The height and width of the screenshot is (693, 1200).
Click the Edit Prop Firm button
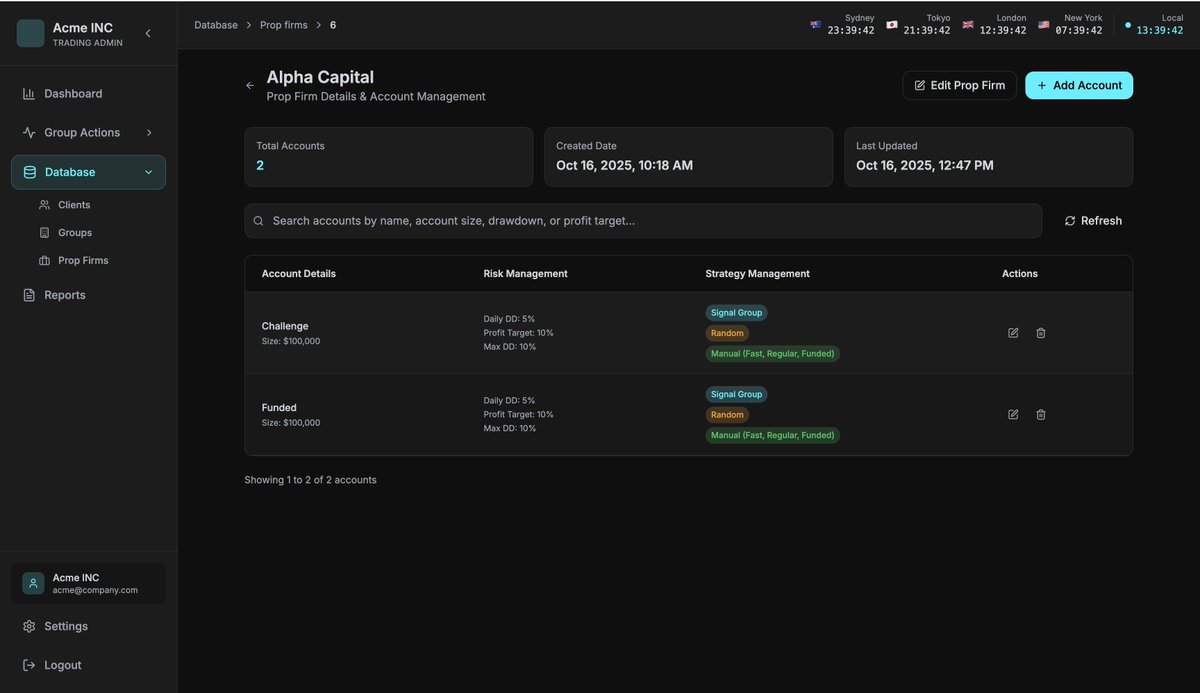coord(960,85)
